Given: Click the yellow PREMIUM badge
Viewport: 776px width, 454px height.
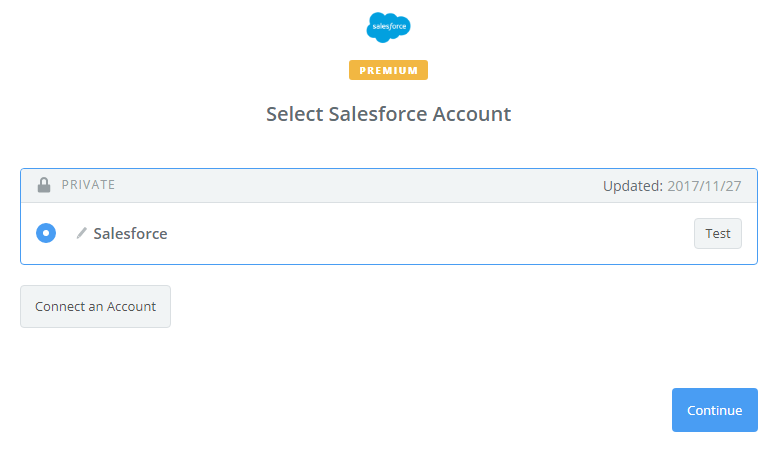Looking at the screenshot, I should [x=388, y=70].
